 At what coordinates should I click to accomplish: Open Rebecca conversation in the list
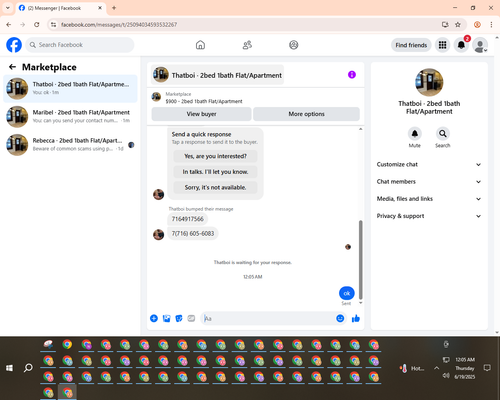click(x=70, y=144)
